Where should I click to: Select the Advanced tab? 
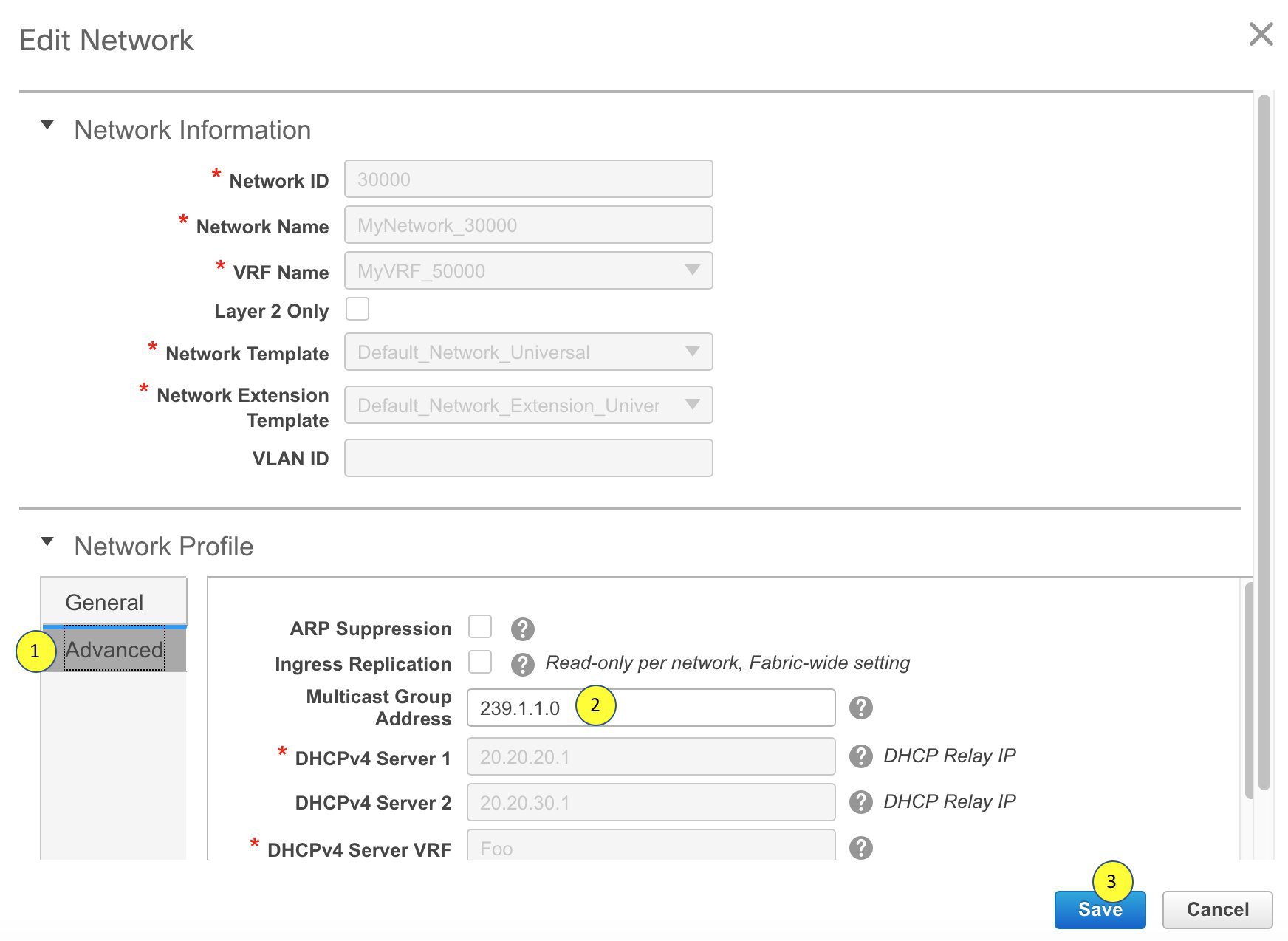click(x=114, y=649)
